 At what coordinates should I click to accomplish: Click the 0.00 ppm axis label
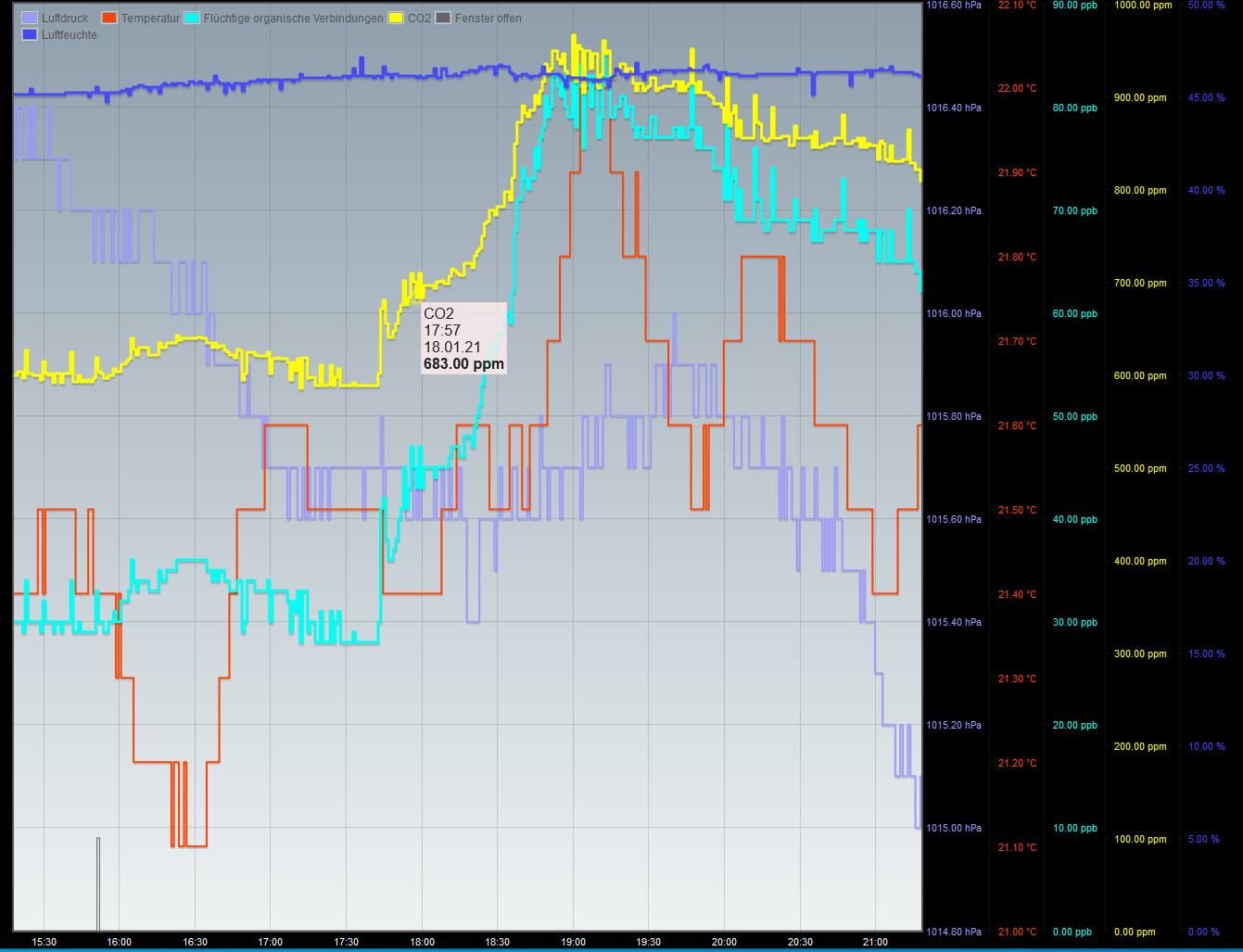point(1135,932)
